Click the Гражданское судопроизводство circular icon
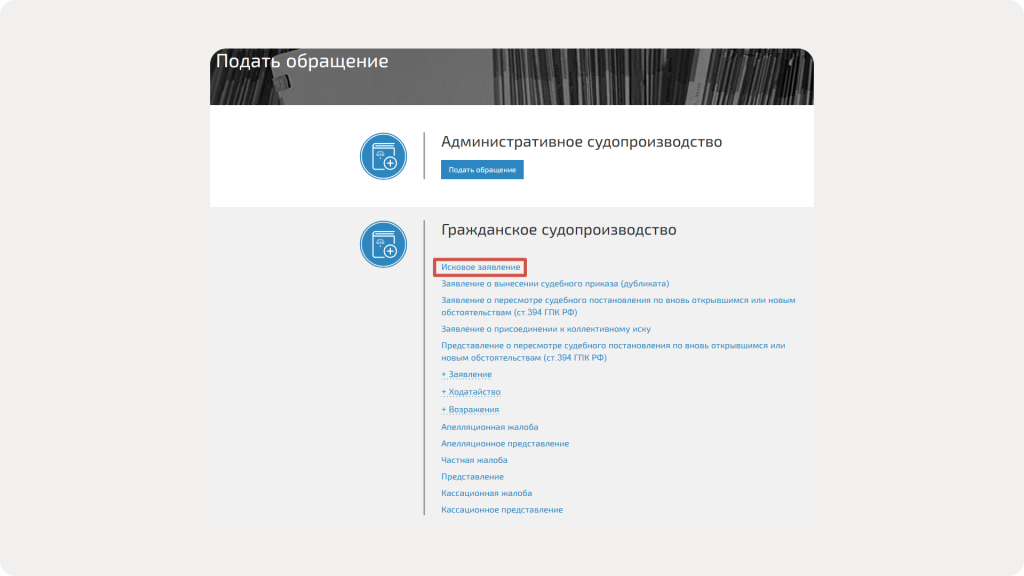Viewport: 1024px width, 576px height. [384, 244]
